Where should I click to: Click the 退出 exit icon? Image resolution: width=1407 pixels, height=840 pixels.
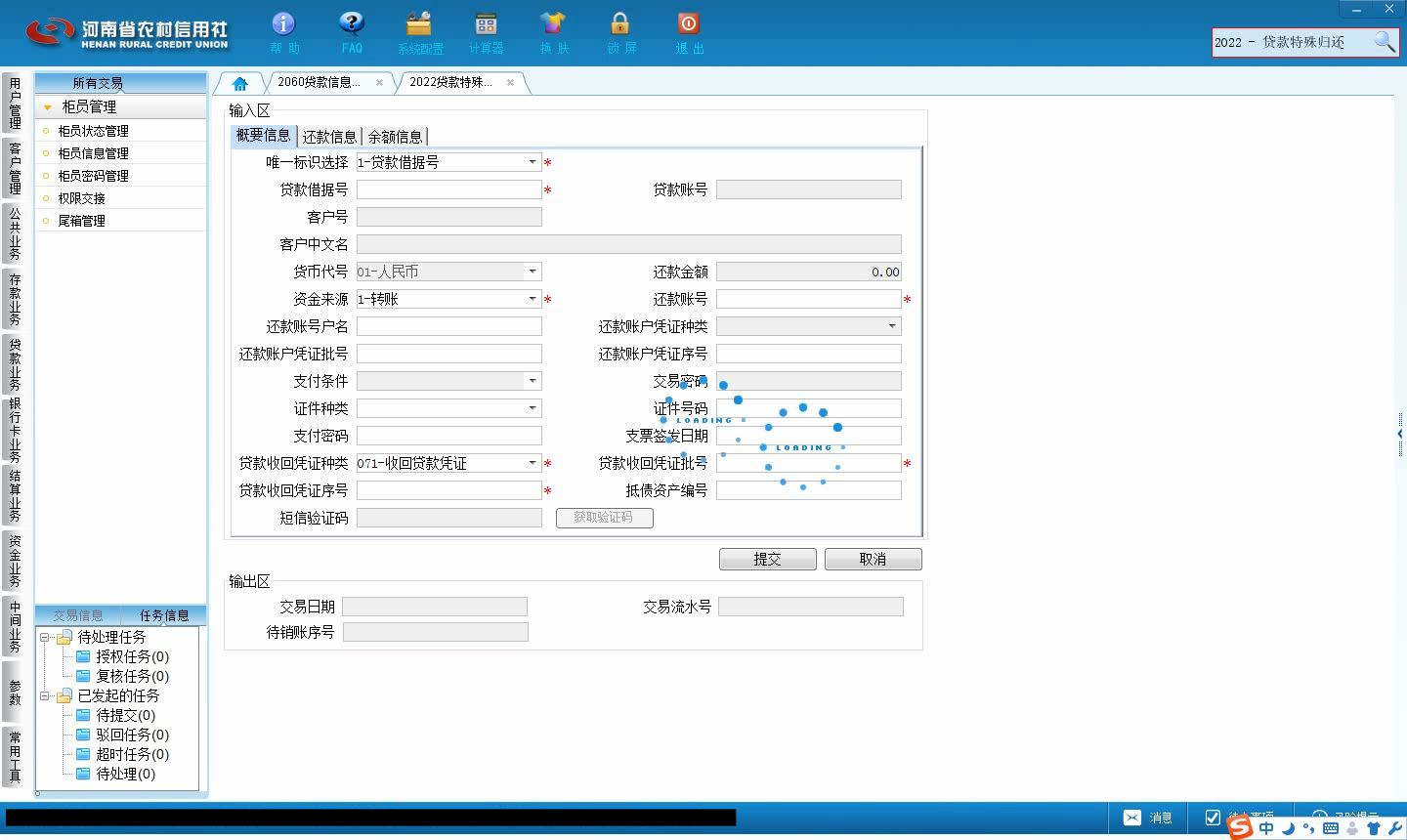click(x=688, y=23)
